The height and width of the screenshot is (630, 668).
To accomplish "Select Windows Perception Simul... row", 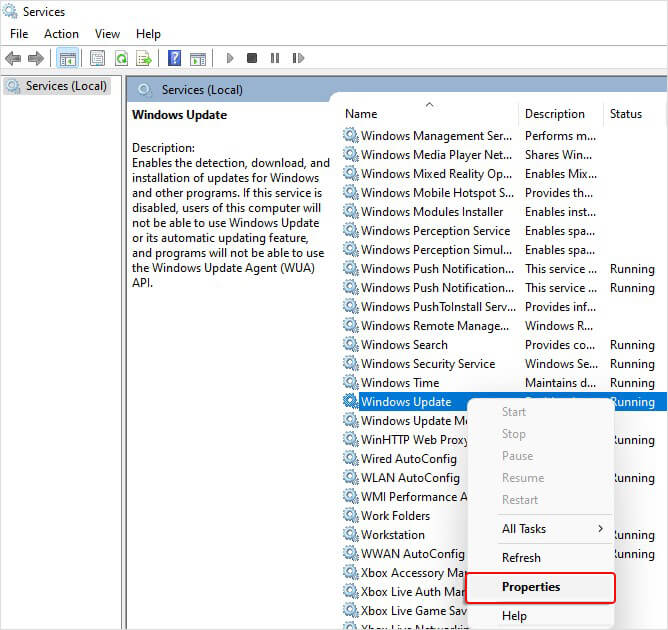I will tap(436, 250).
